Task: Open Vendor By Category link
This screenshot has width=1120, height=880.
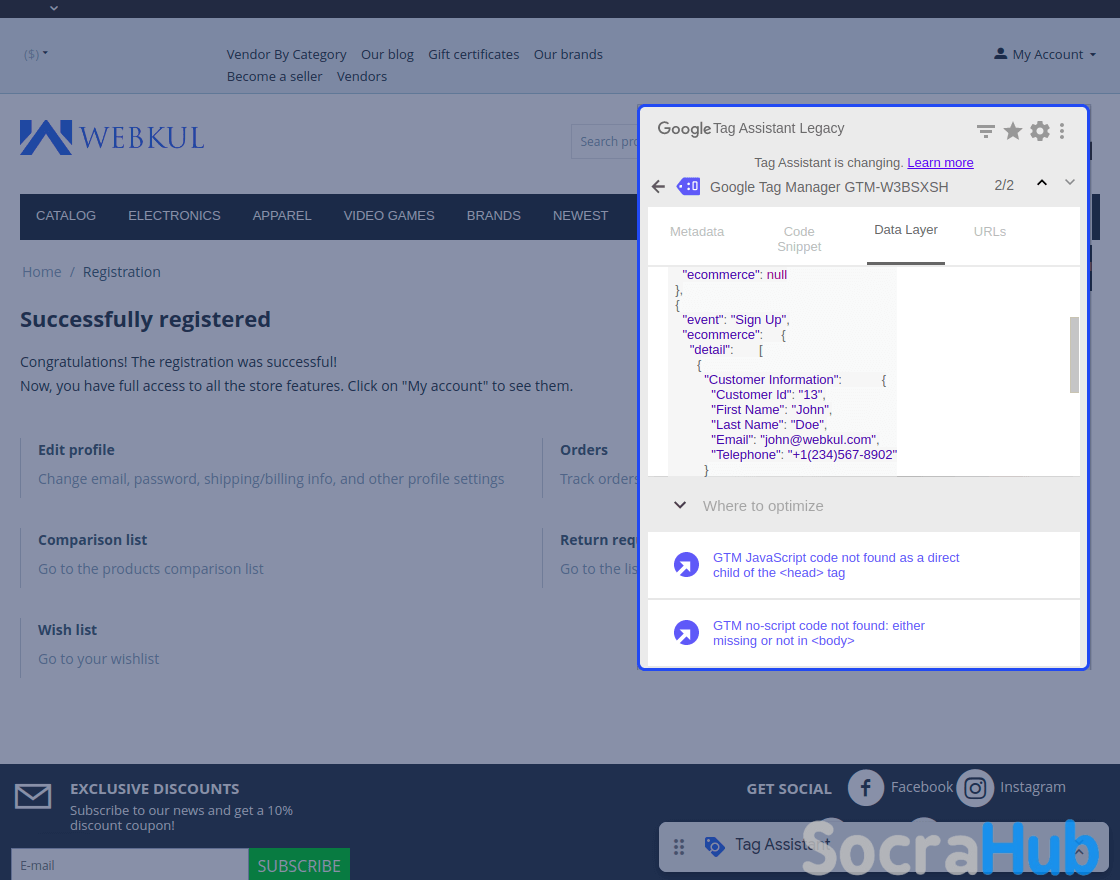Action: (x=286, y=54)
